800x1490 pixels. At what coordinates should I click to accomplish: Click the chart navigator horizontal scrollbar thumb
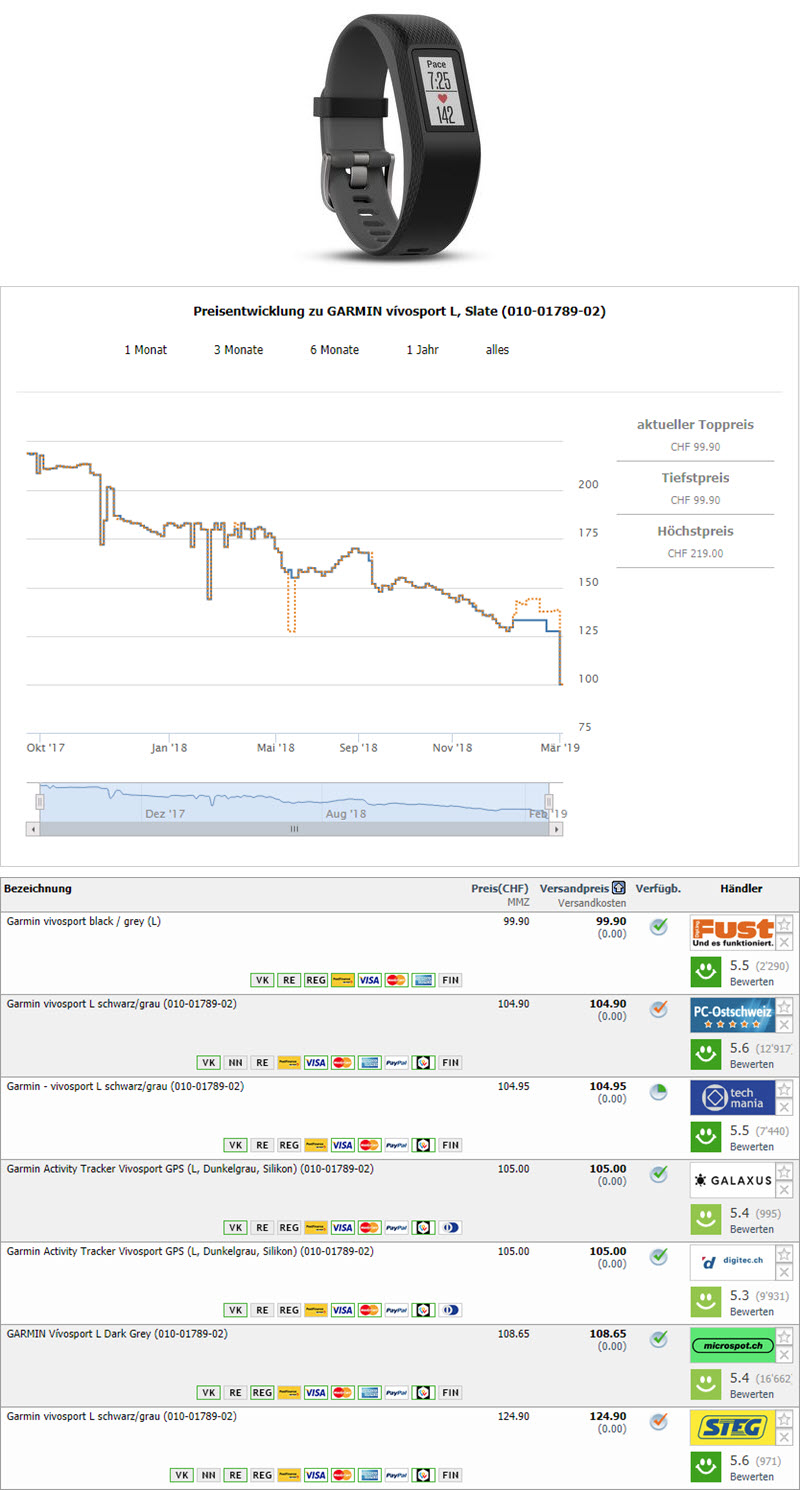point(295,829)
